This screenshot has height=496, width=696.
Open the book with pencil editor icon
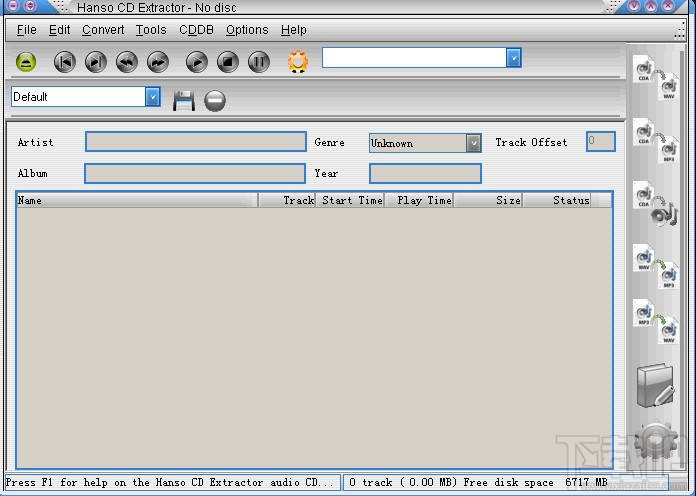656,385
